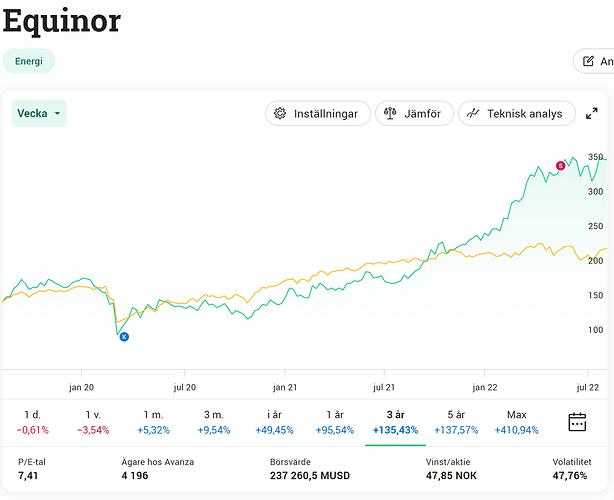Open the calendar date range picker
Screen dimensions: 614x500
tap(577, 421)
